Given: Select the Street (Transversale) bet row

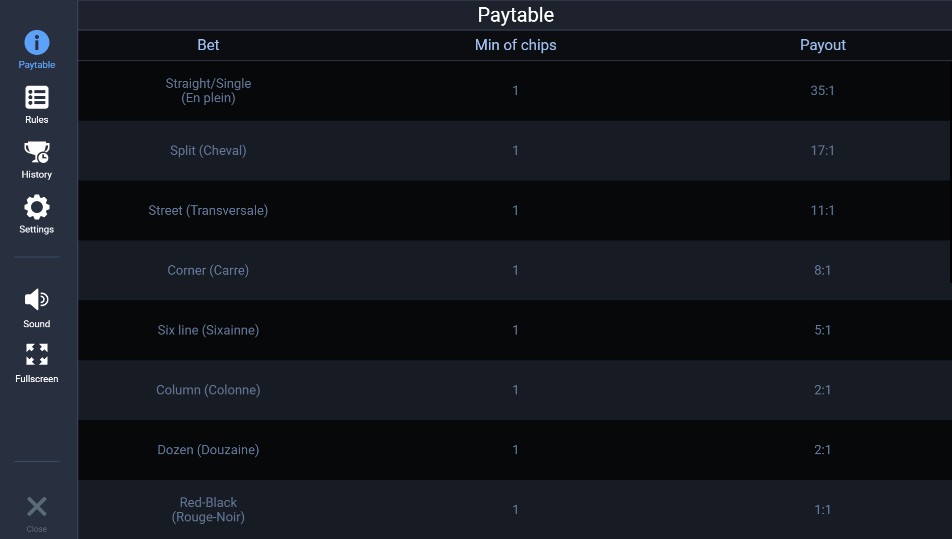Looking at the screenshot, I should point(208,211).
